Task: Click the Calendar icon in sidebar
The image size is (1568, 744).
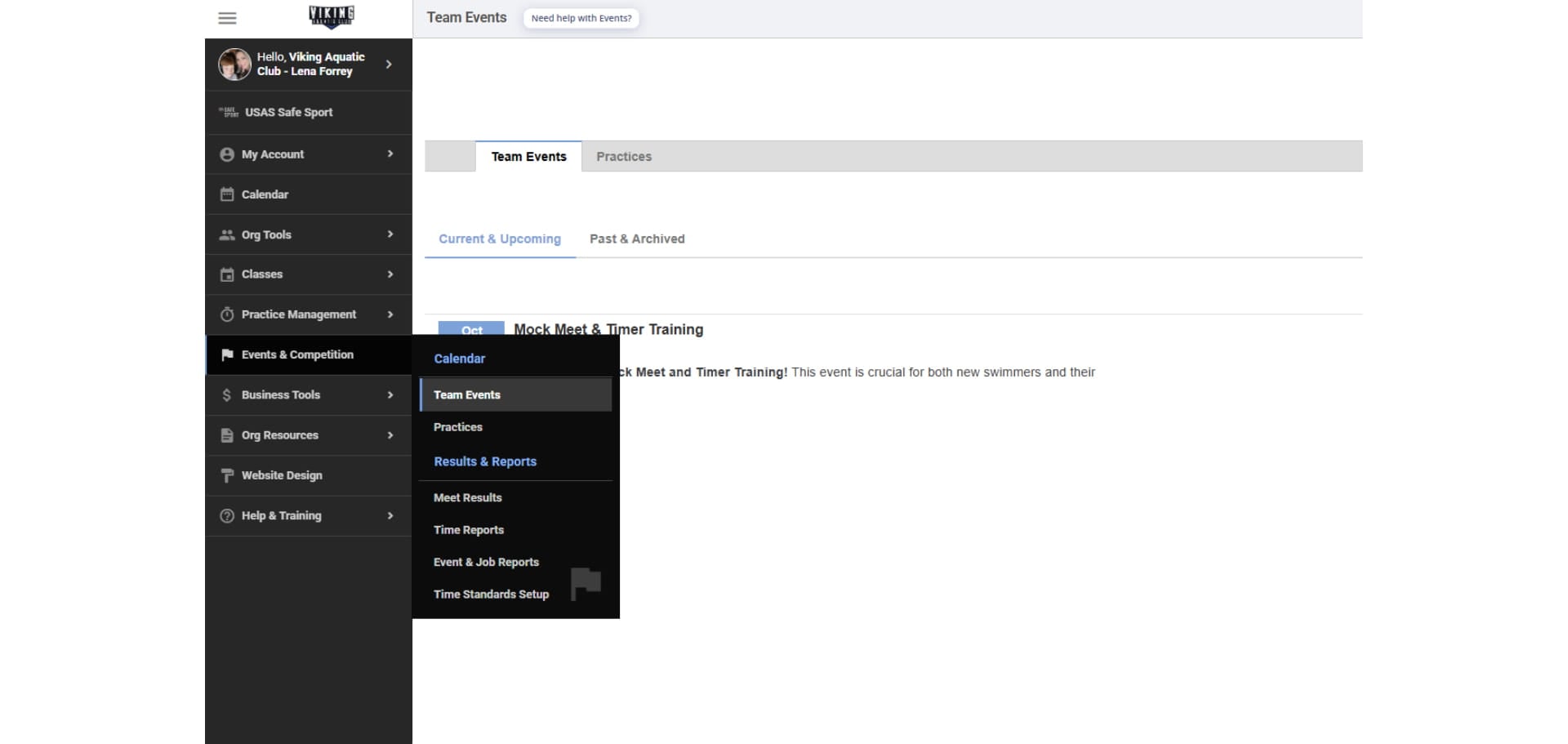Action: [x=227, y=194]
